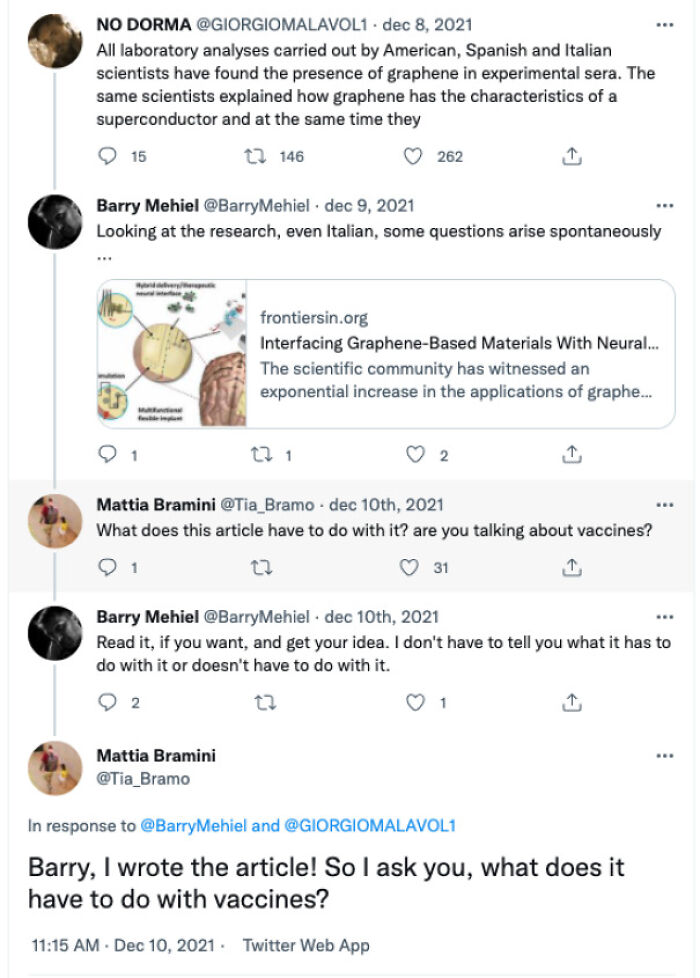Screen dimensions: 700x978
Task: Open more options on Barry's dec 9 tweet
Action: (664, 203)
